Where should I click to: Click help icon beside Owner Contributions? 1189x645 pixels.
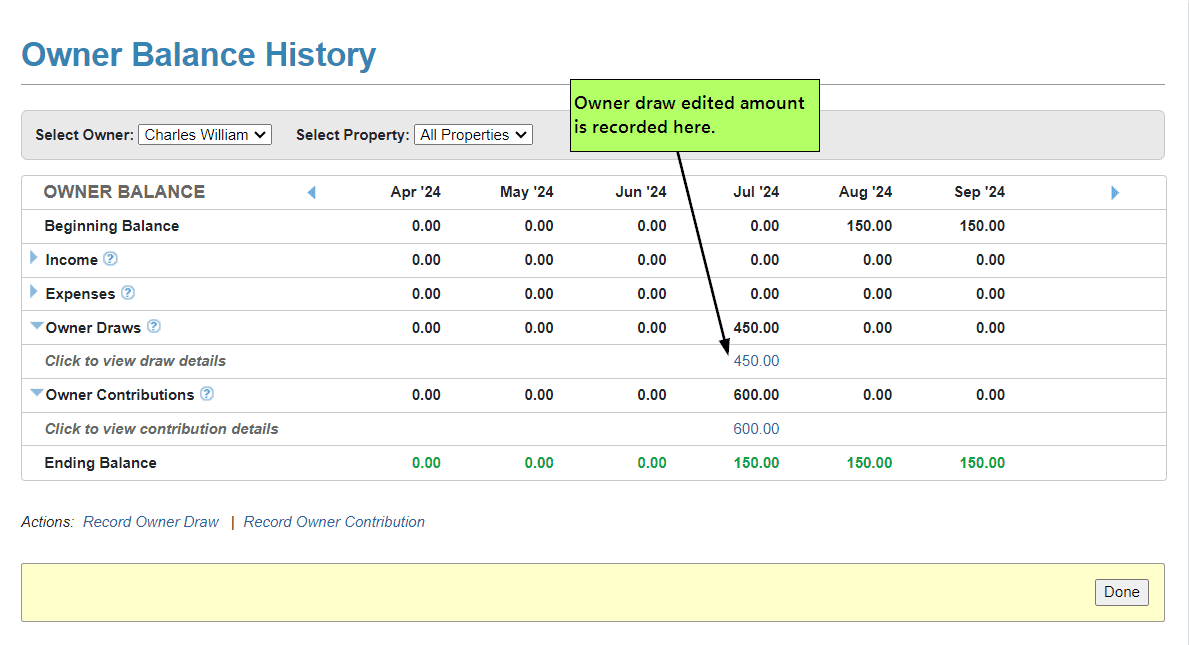207,394
